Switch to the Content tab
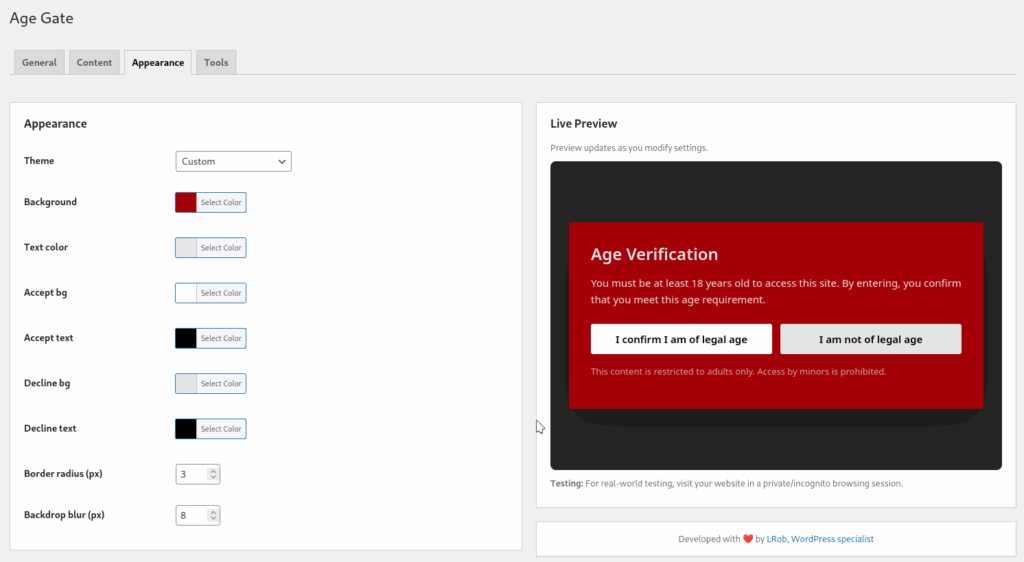The height and width of the screenshot is (562, 1024). pyautogui.click(x=95, y=62)
